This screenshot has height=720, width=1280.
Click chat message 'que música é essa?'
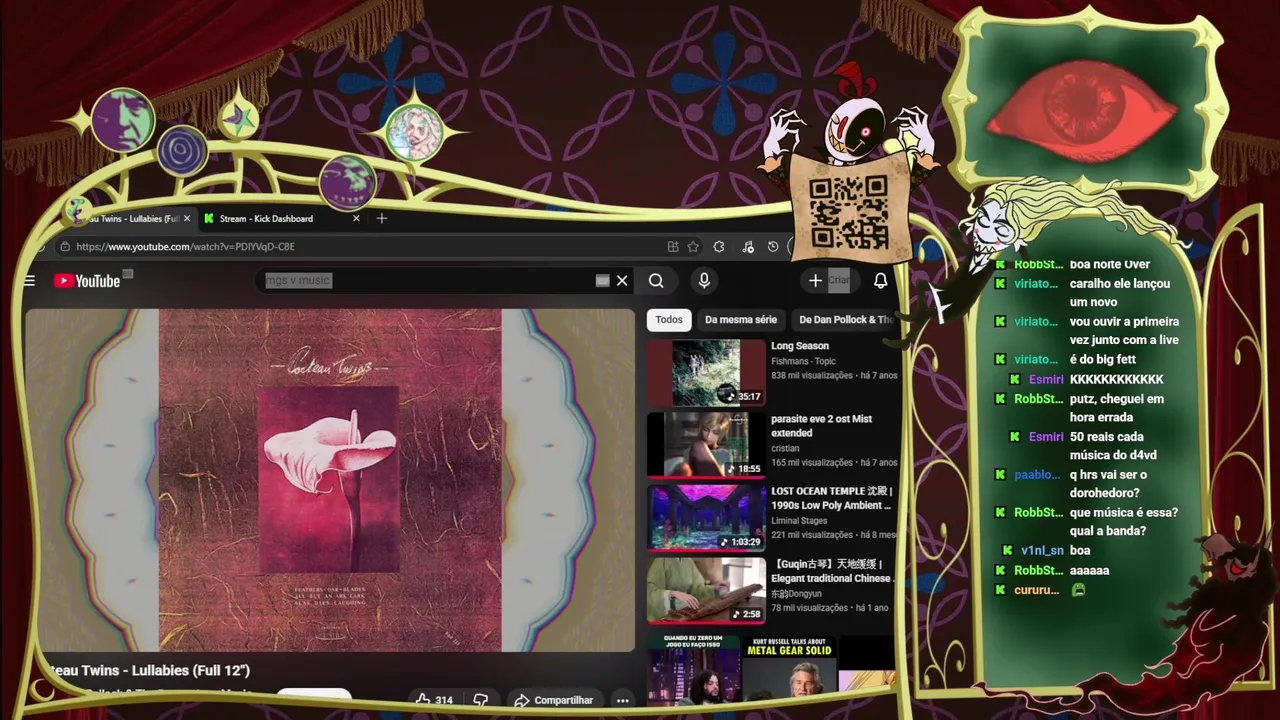tap(1124, 522)
